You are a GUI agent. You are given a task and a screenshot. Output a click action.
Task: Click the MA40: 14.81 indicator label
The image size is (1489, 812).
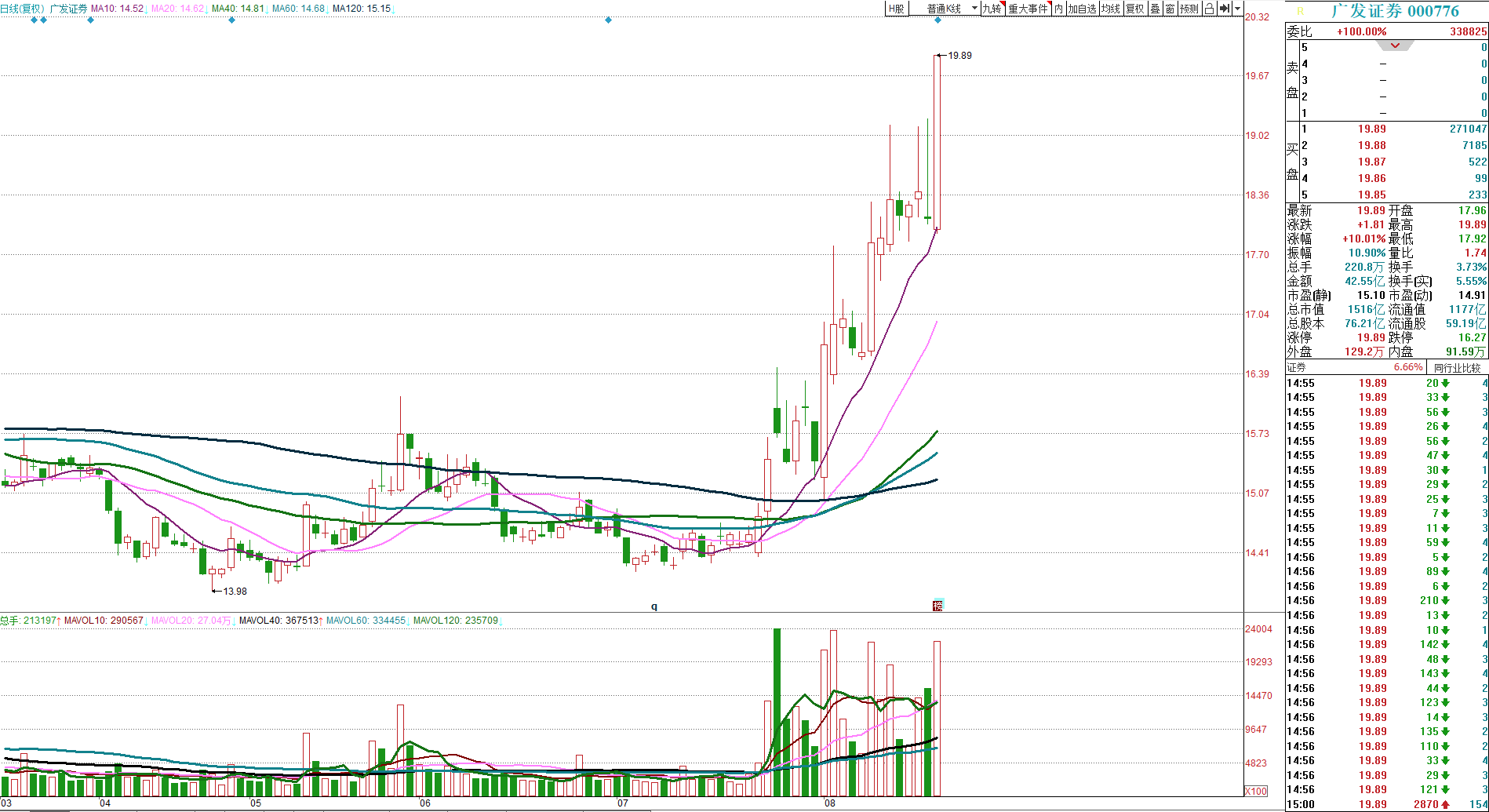click(x=238, y=9)
